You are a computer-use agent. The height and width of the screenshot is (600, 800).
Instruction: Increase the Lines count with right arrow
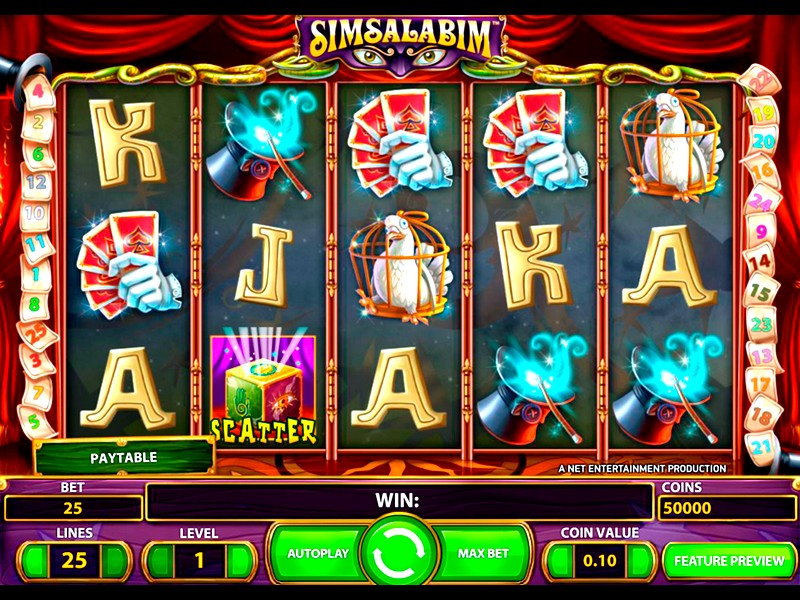tap(113, 560)
